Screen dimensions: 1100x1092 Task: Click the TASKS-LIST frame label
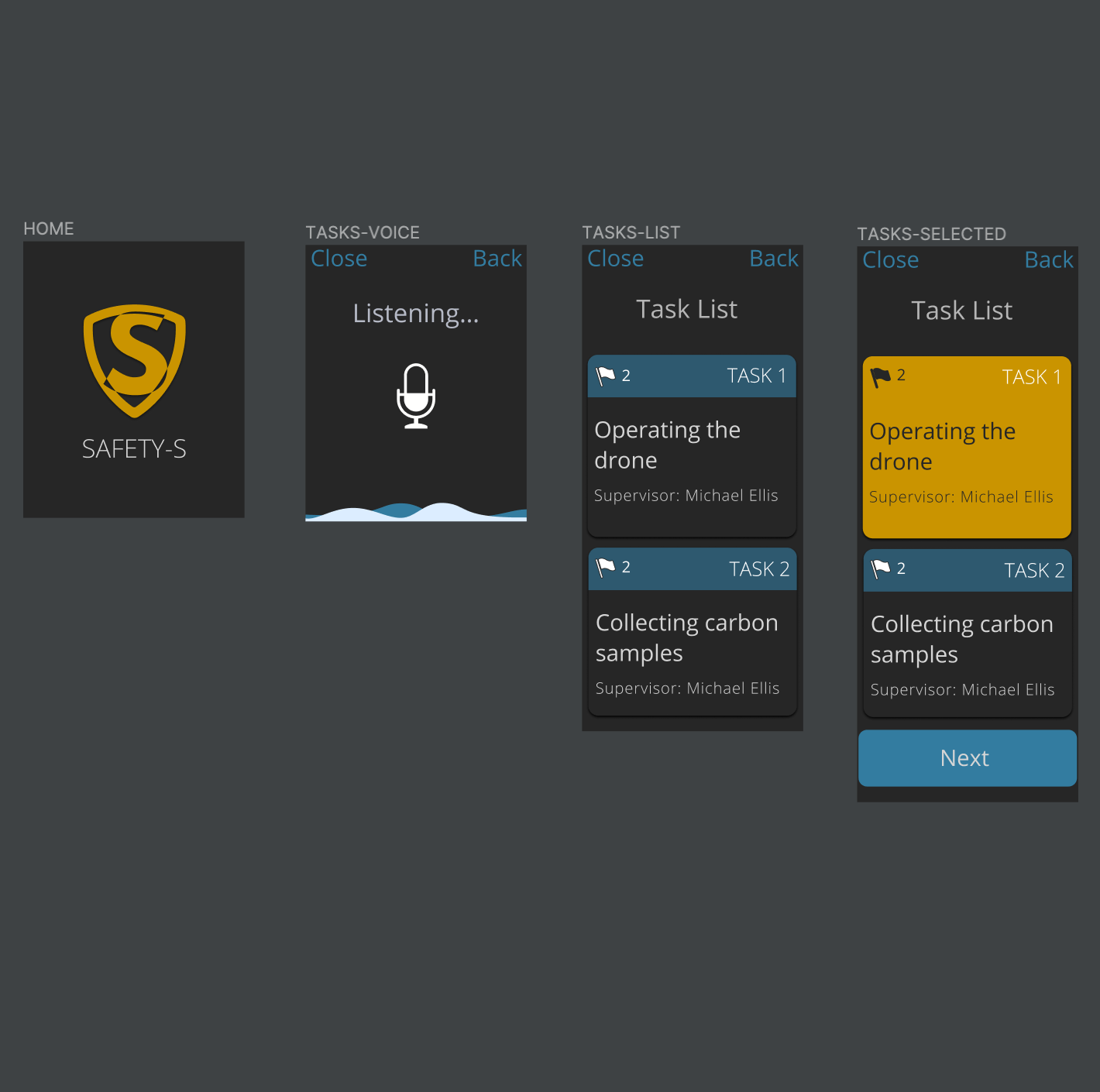[631, 233]
